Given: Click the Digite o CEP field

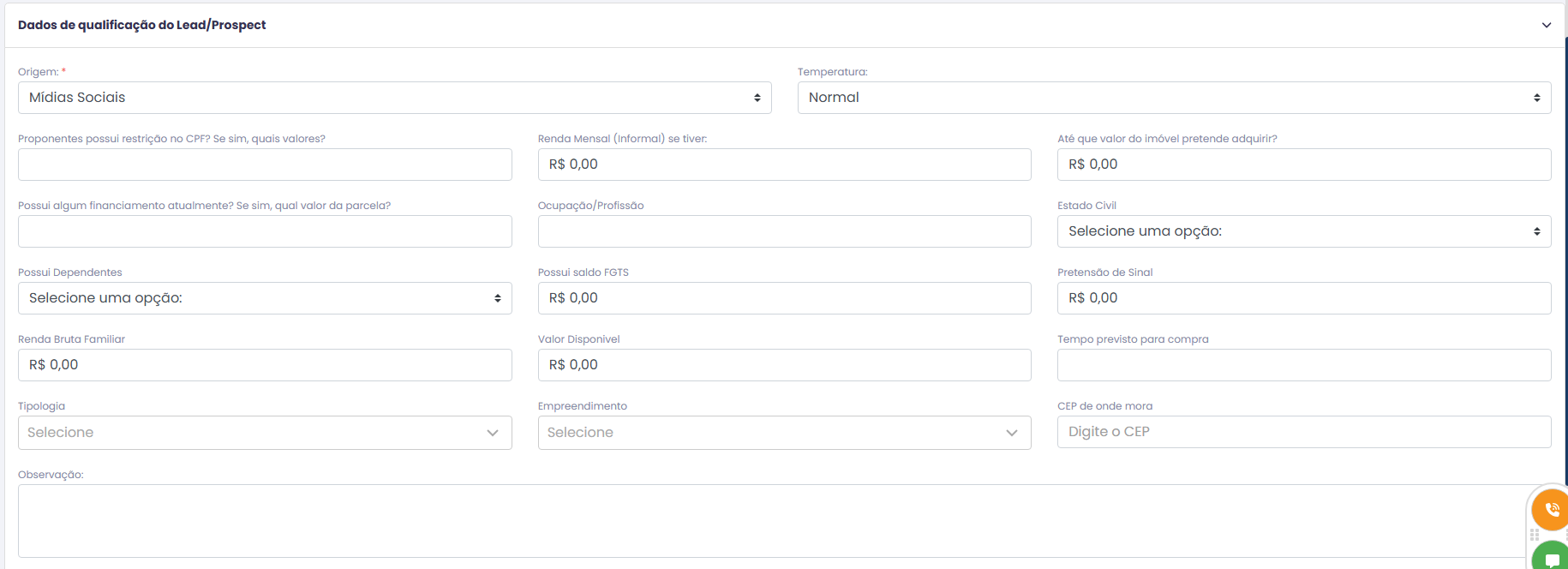Looking at the screenshot, I should tap(1304, 432).
